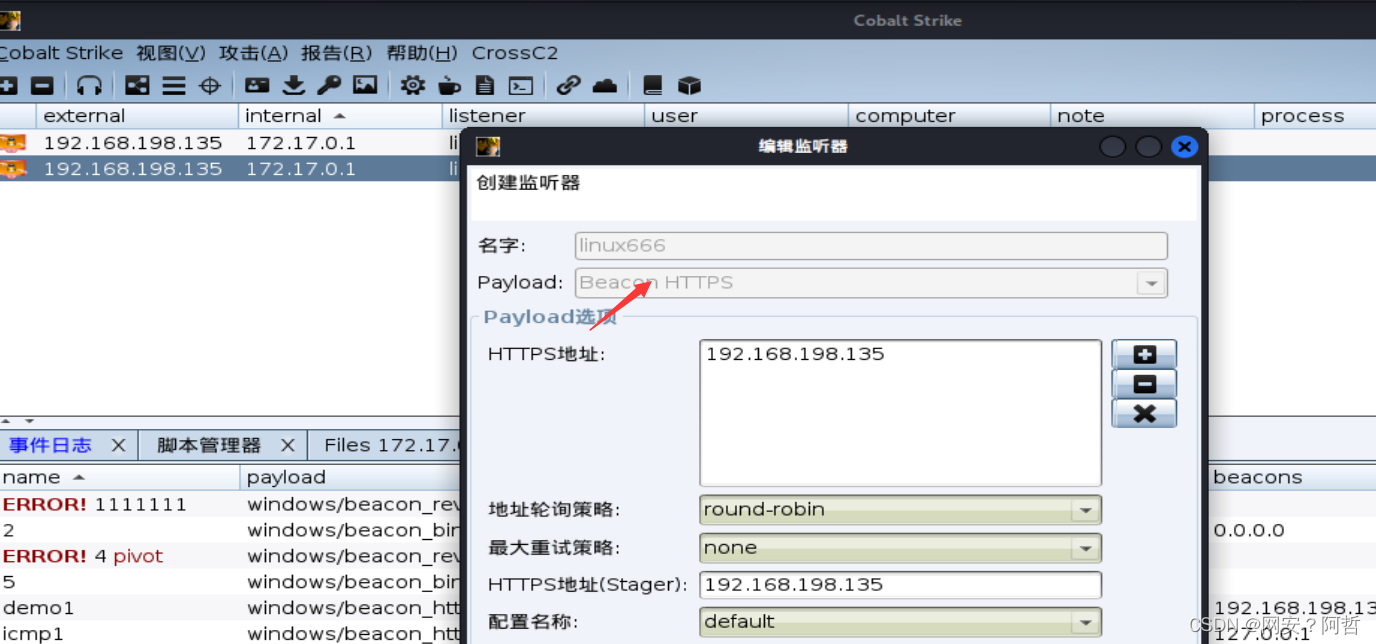
Task: Click the gear payload generator icon
Action: click(x=413, y=86)
